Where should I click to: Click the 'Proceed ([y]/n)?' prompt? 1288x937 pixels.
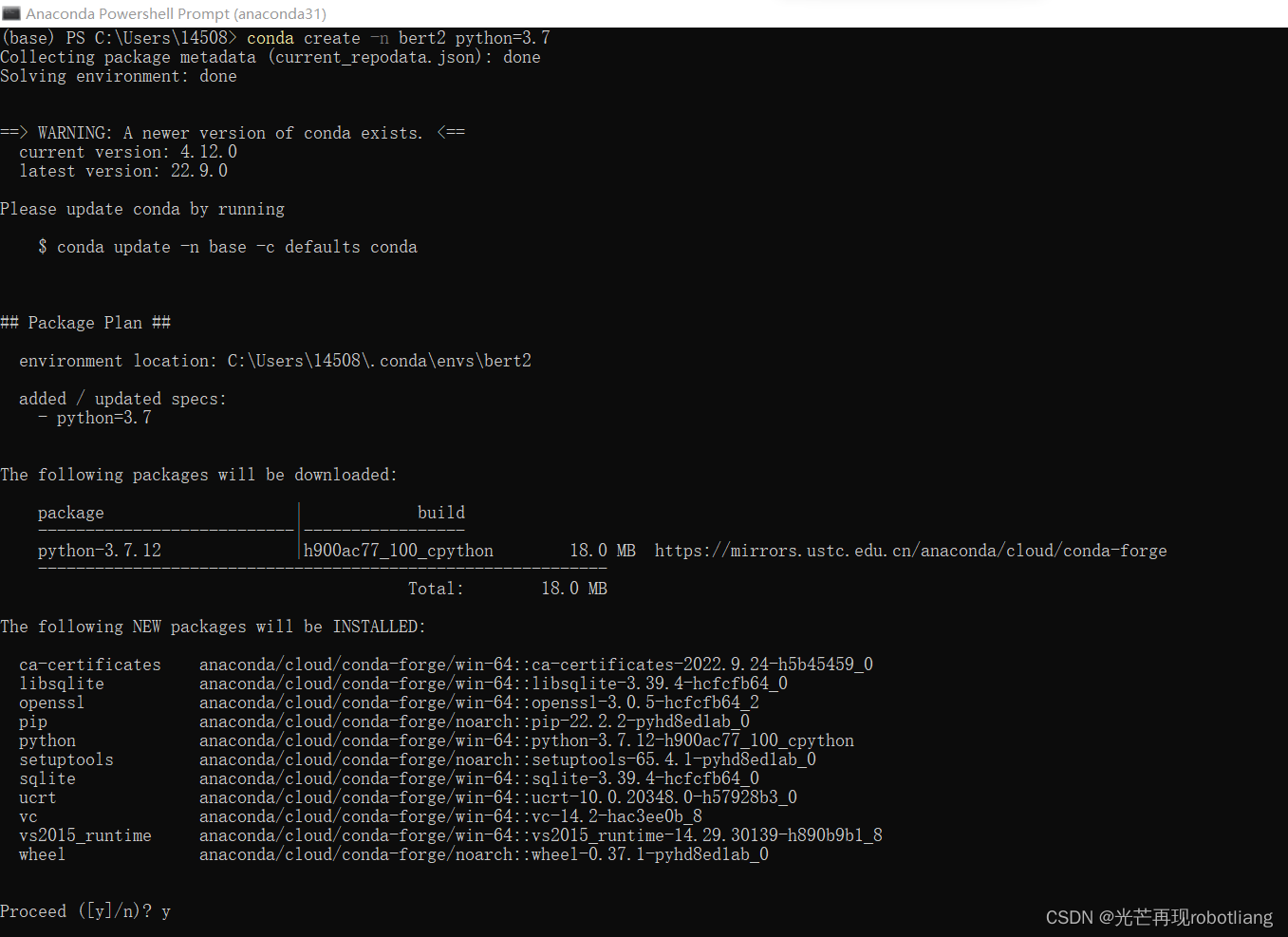[76, 911]
